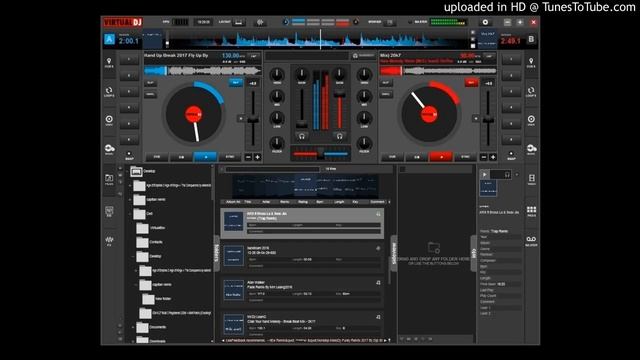Open loops pad mode on deck B
This screenshot has height=360, width=640.
[x=531, y=91]
